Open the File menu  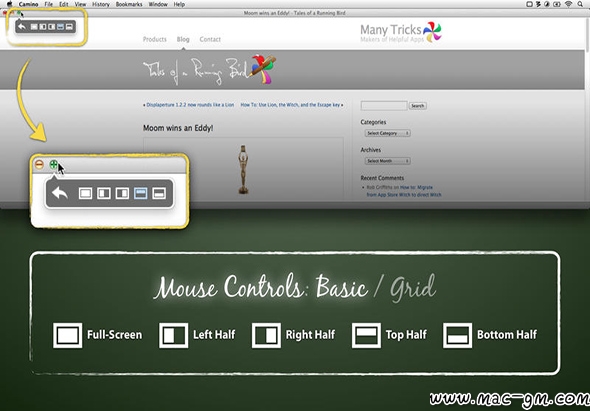[49, 4]
